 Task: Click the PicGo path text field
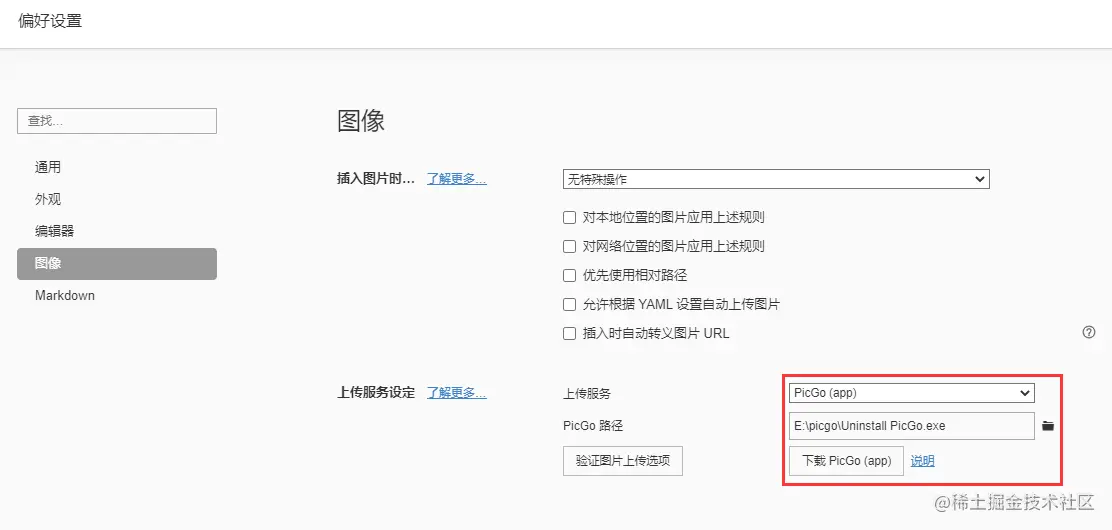911,426
